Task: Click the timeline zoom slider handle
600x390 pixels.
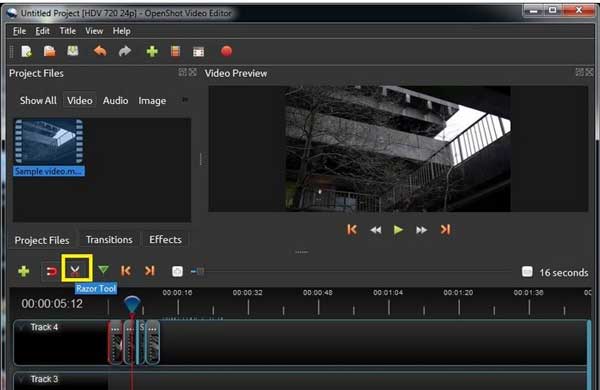Action: [199, 271]
